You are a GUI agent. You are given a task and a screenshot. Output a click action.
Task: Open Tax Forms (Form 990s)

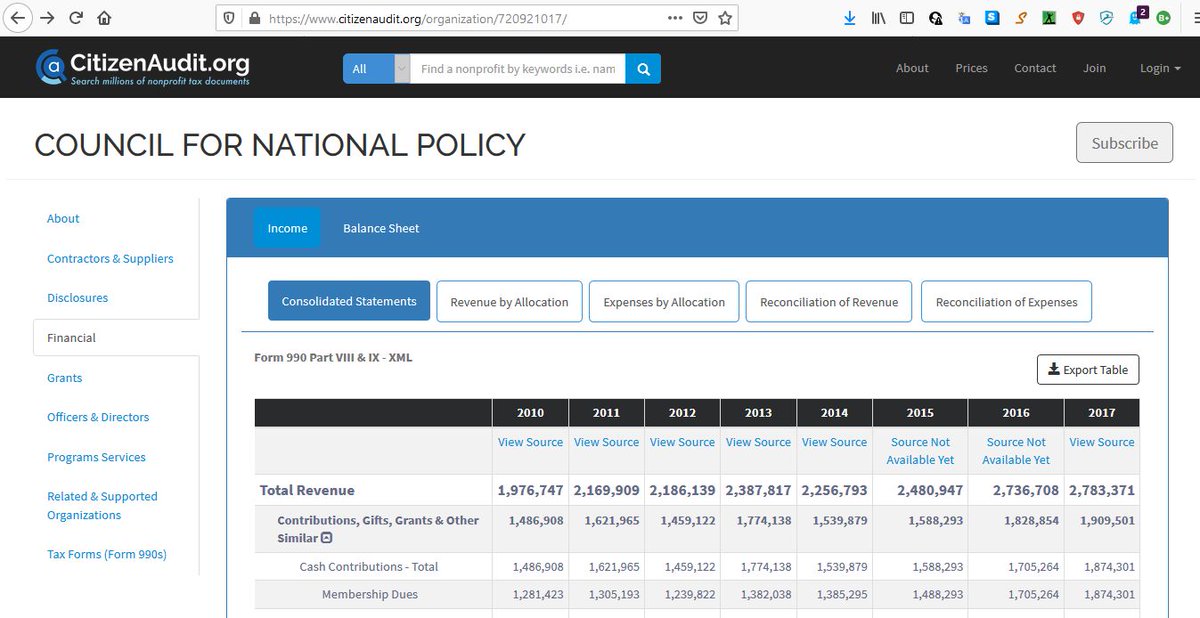click(x=106, y=554)
